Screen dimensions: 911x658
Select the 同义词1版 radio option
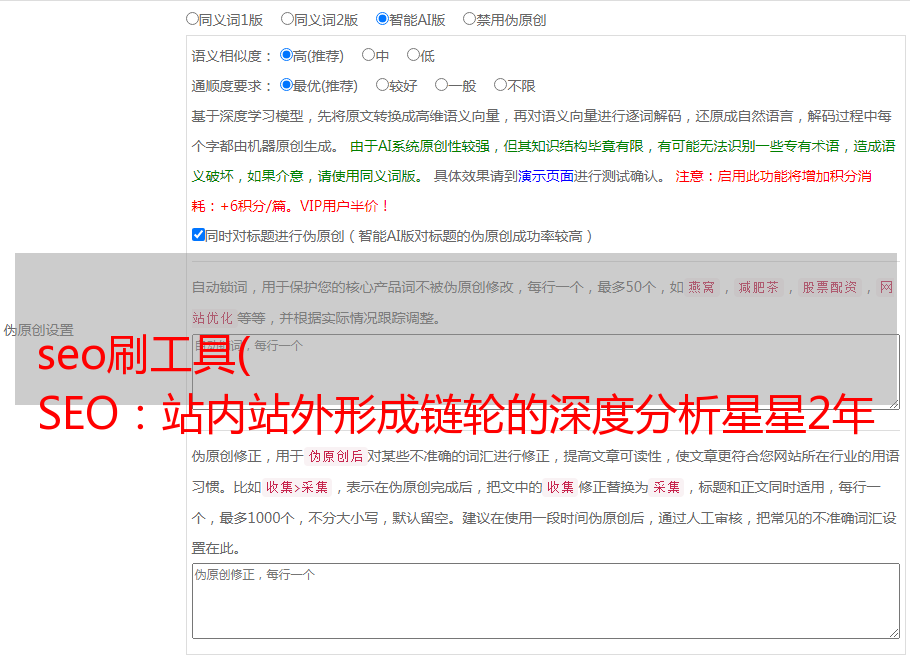(x=192, y=19)
